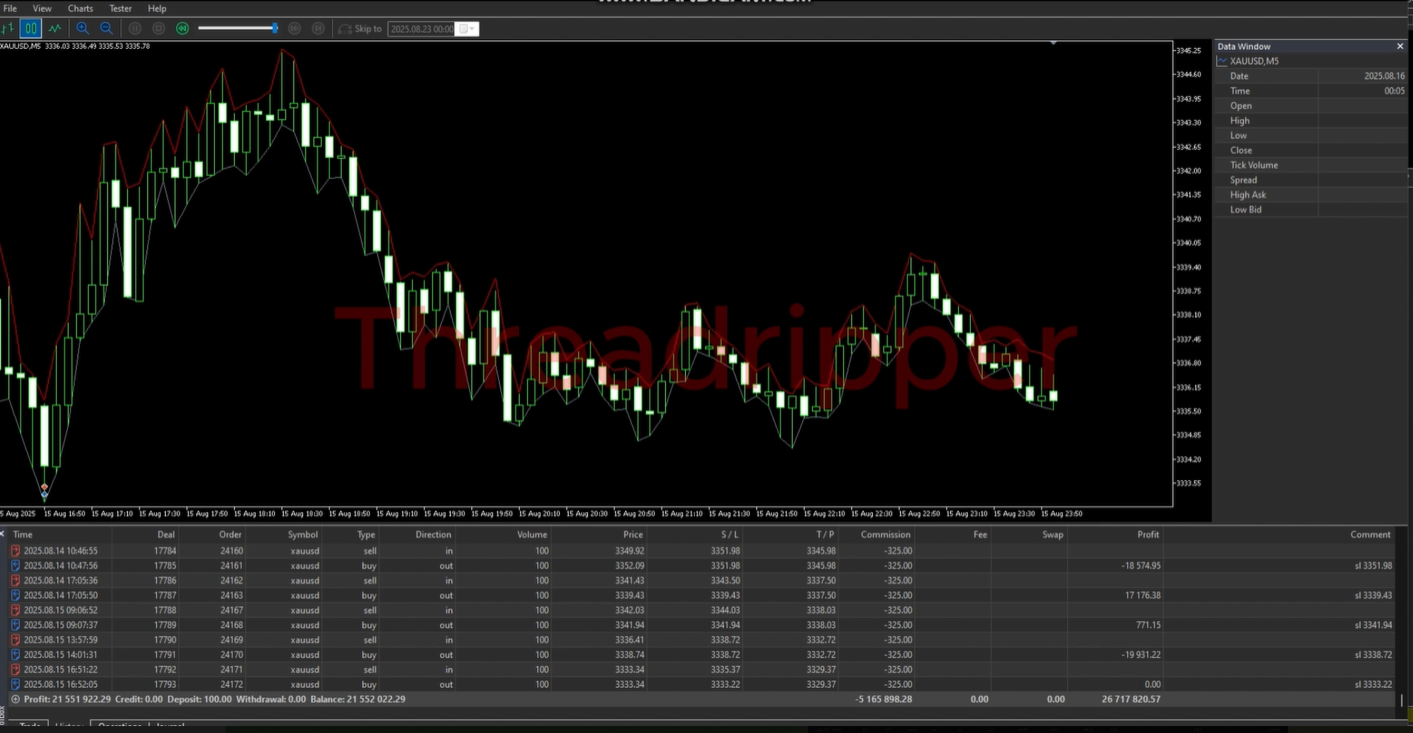
Task: Switch chart to bar chart mode
Action: [x=8, y=29]
